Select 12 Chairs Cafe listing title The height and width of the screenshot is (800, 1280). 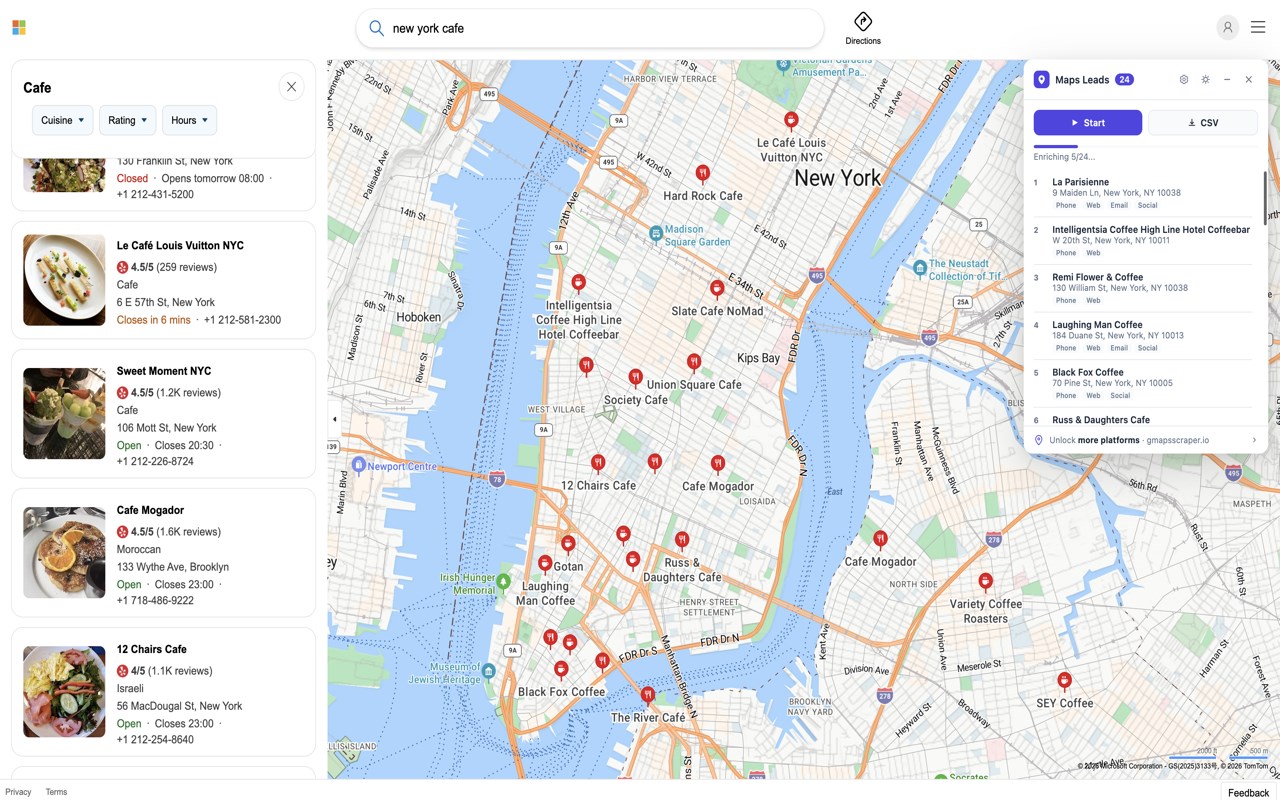(152, 649)
